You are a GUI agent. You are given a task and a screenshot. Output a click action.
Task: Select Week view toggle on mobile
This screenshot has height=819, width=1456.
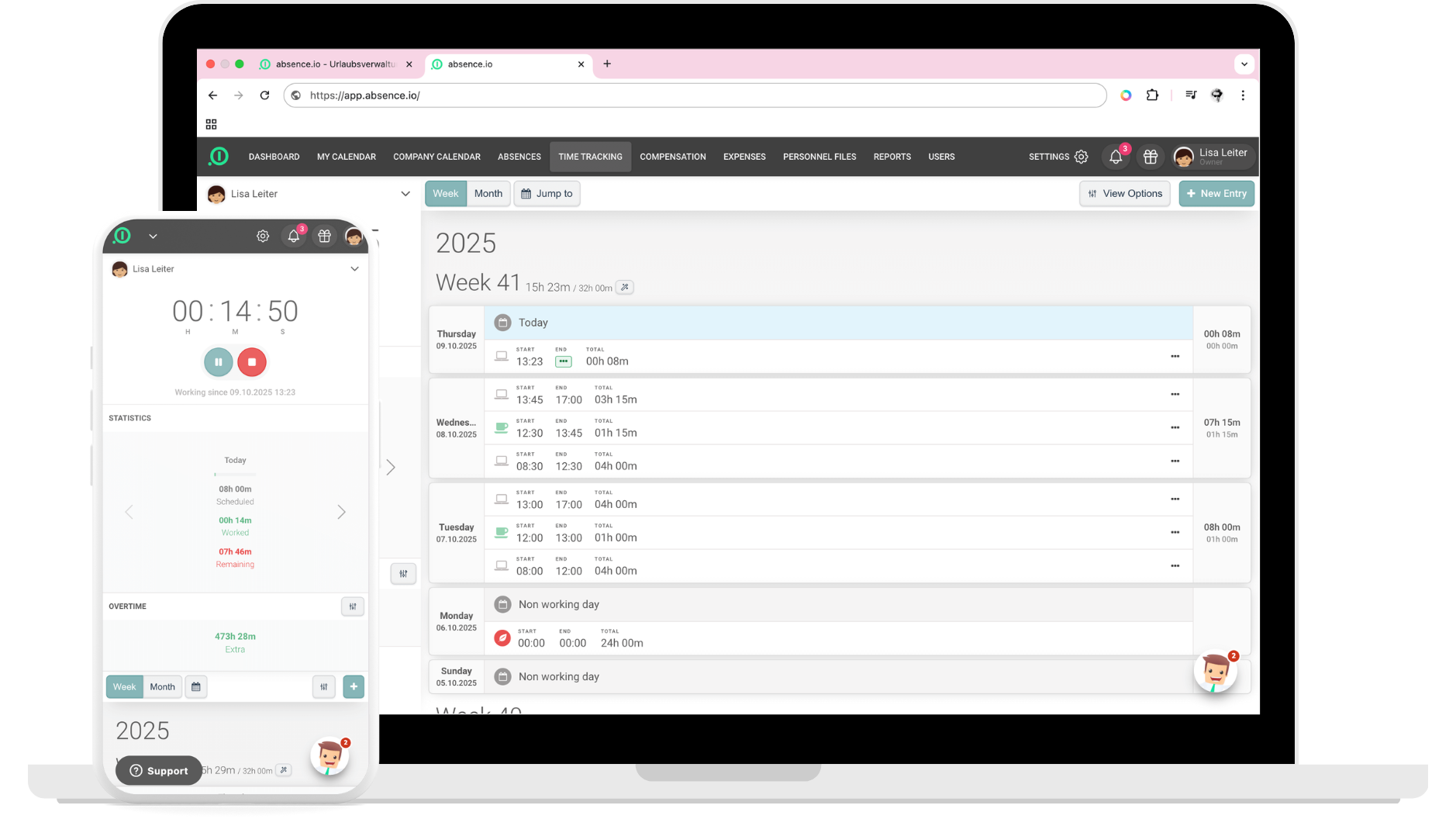124,687
